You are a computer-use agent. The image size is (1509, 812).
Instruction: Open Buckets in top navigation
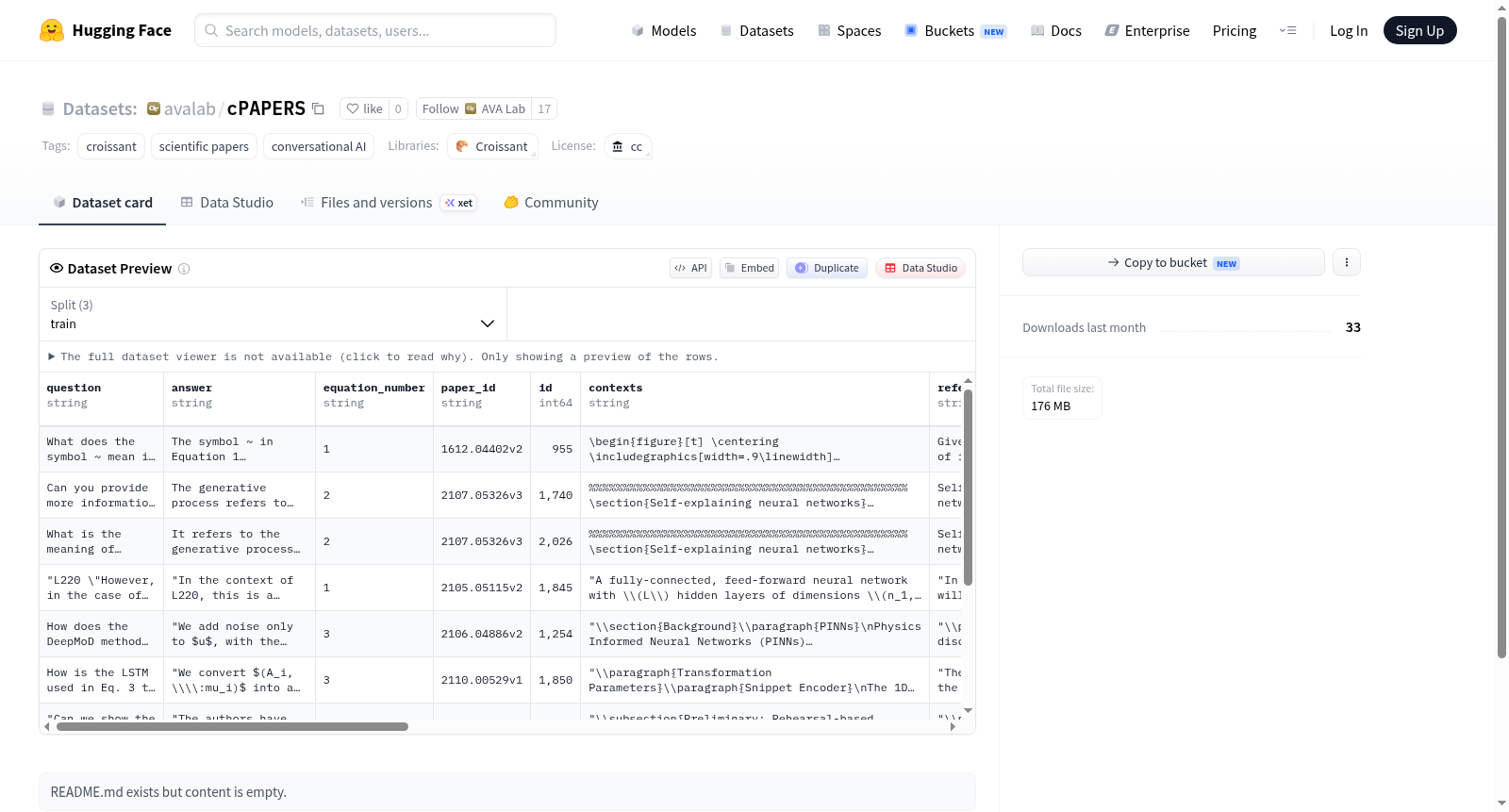click(x=955, y=30)
